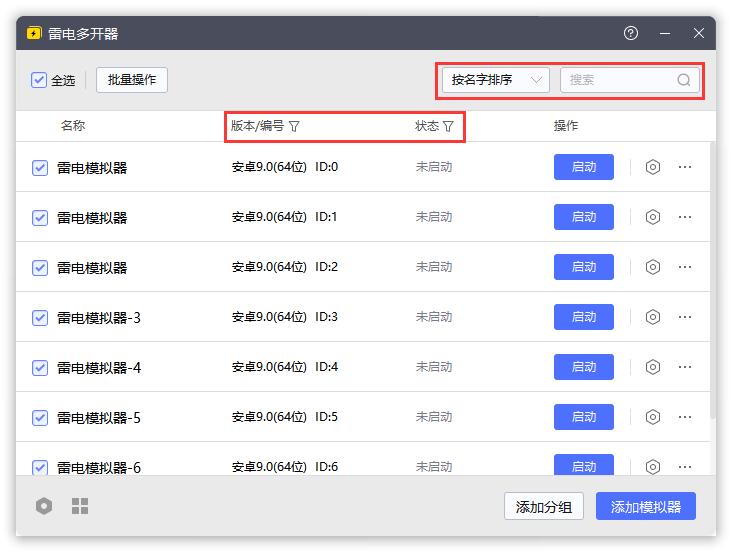Select the 雷电模拟器-4 name text
The width and height of the screenshot is (736, 556).
tap(99, 368)
